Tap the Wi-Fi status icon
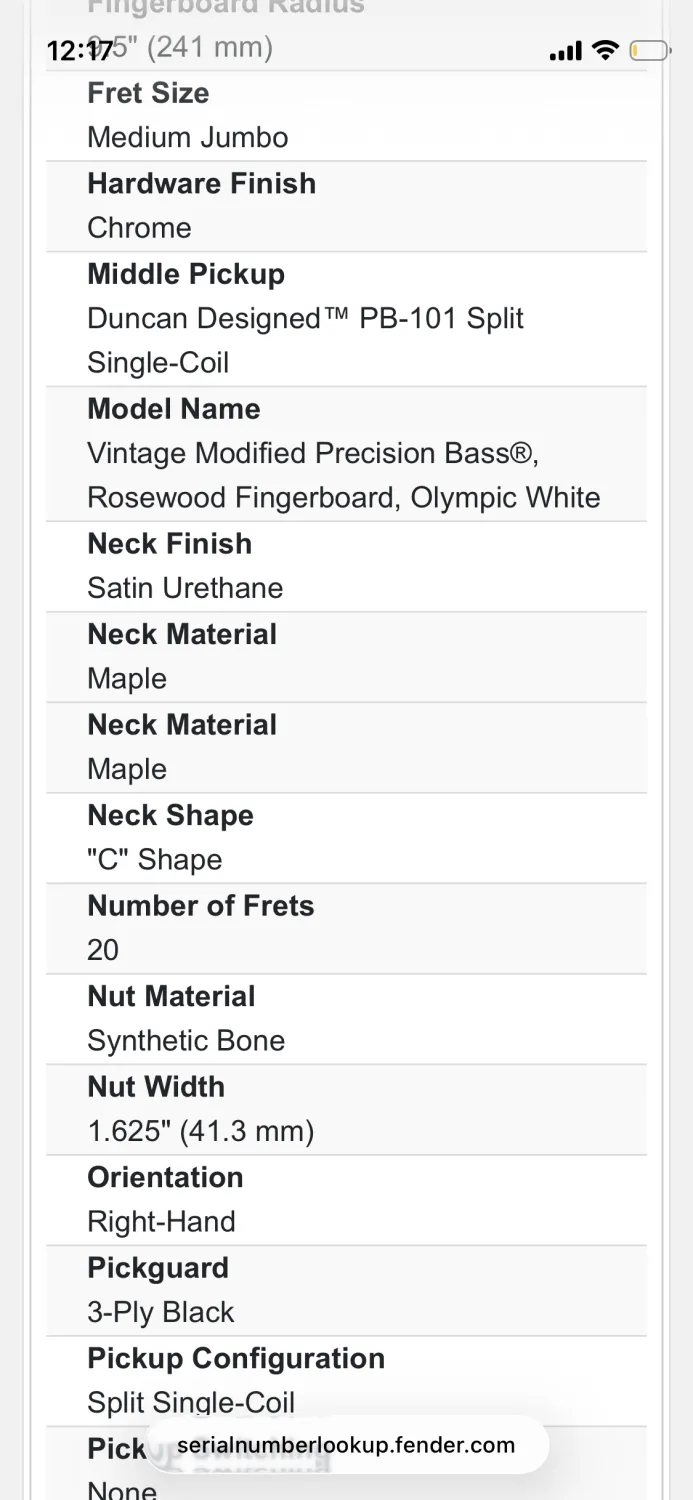693x1500 pixels. (x=605, y=51)
